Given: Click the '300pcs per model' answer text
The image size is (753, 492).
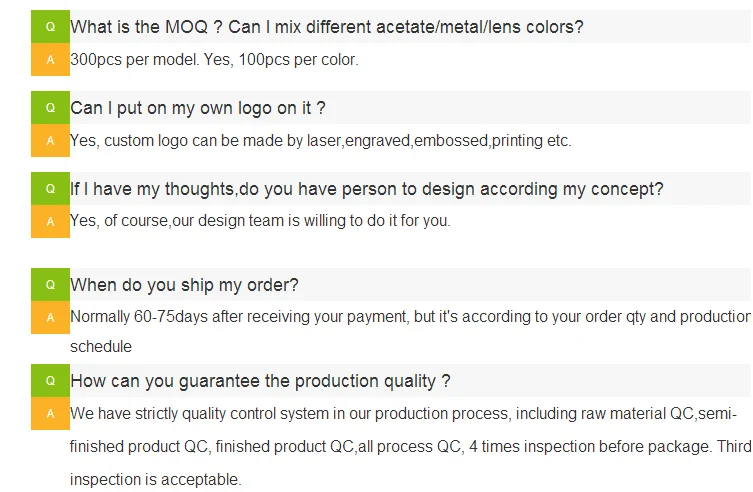Looking at the screenshot, I should tap(214, 59).
